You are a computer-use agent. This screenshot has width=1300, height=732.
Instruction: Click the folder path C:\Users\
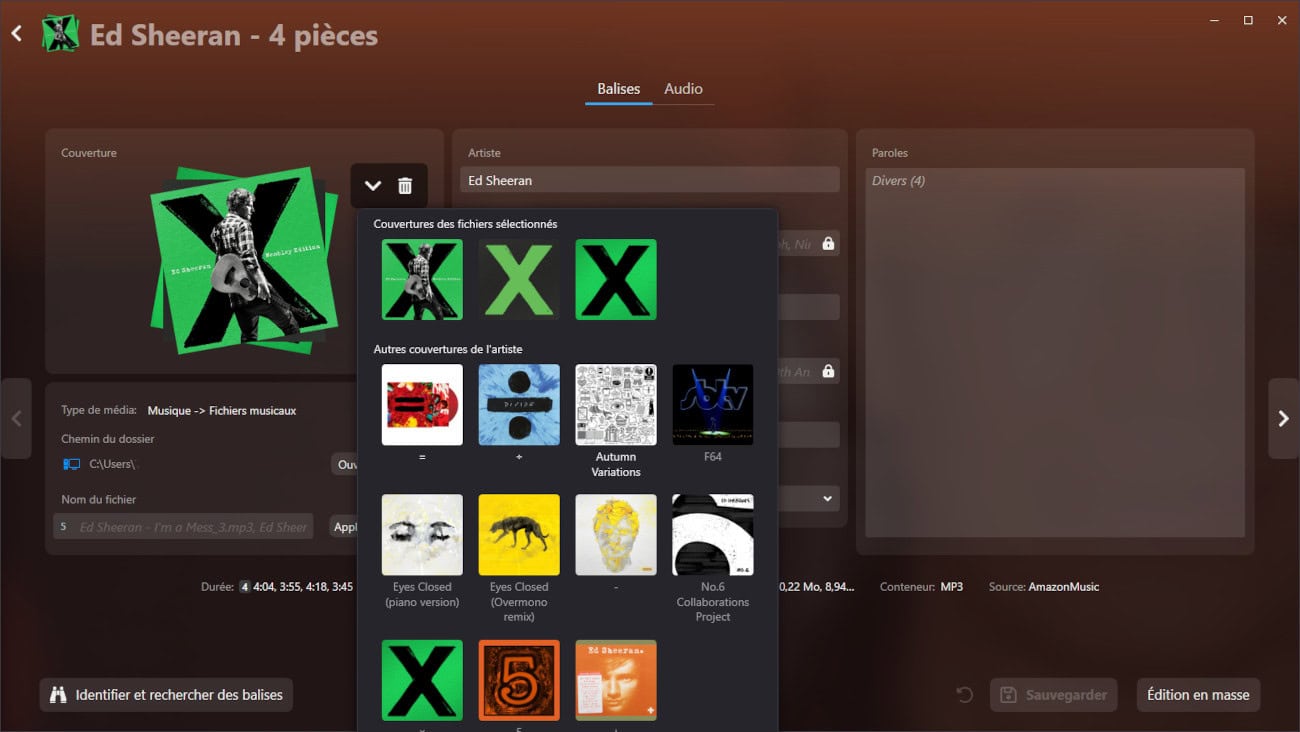(112, 464)
